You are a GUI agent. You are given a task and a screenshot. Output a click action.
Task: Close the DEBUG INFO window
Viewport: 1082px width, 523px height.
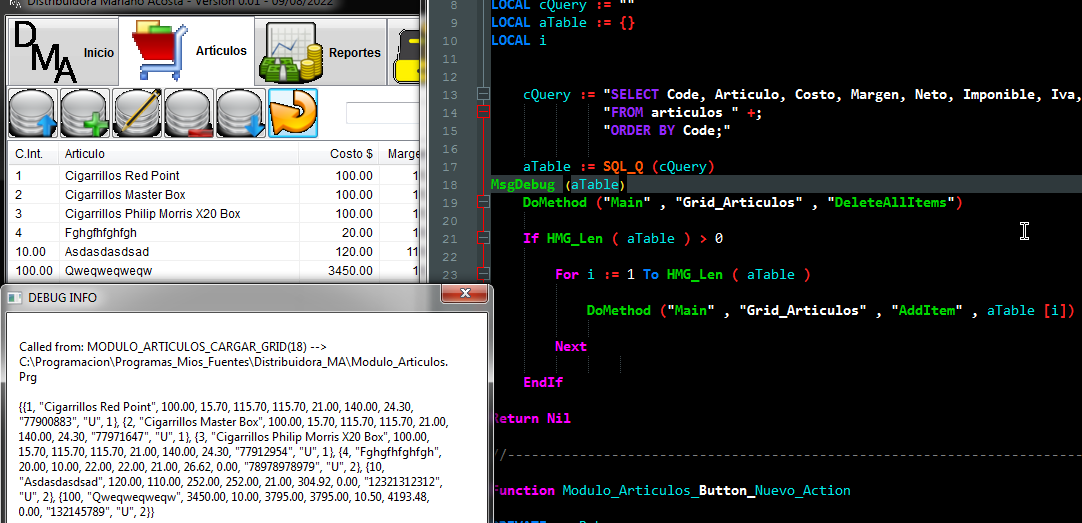[464, 293]
